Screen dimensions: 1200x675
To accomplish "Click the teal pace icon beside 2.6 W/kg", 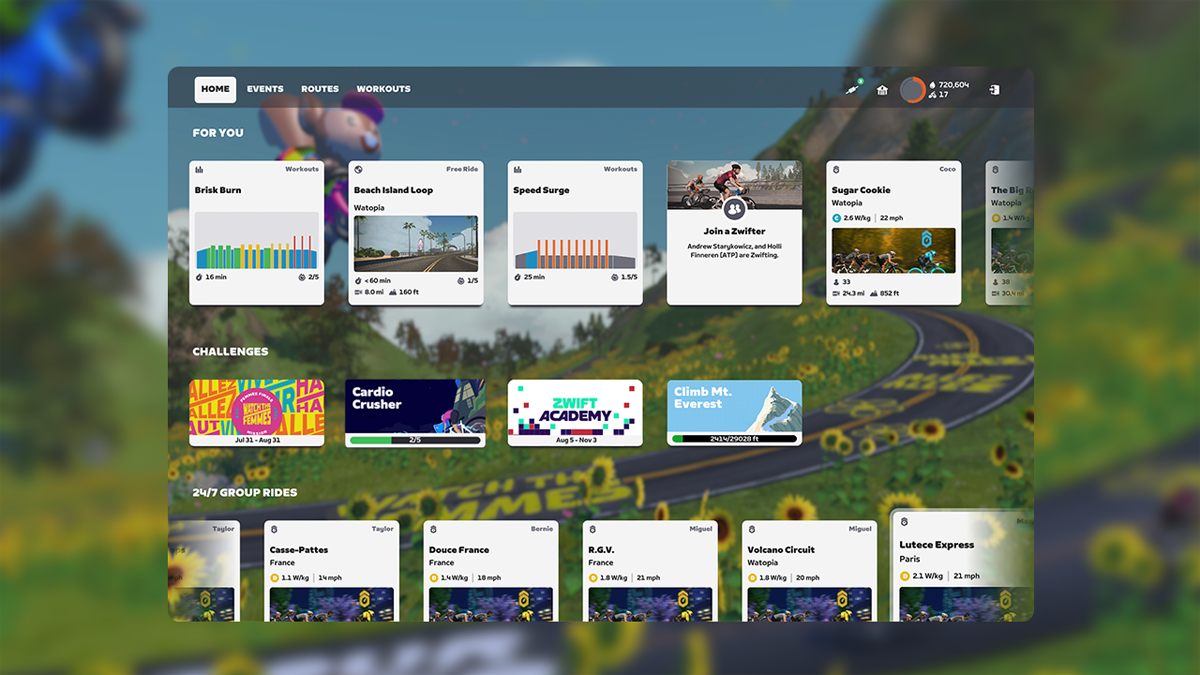I will 837,217.
